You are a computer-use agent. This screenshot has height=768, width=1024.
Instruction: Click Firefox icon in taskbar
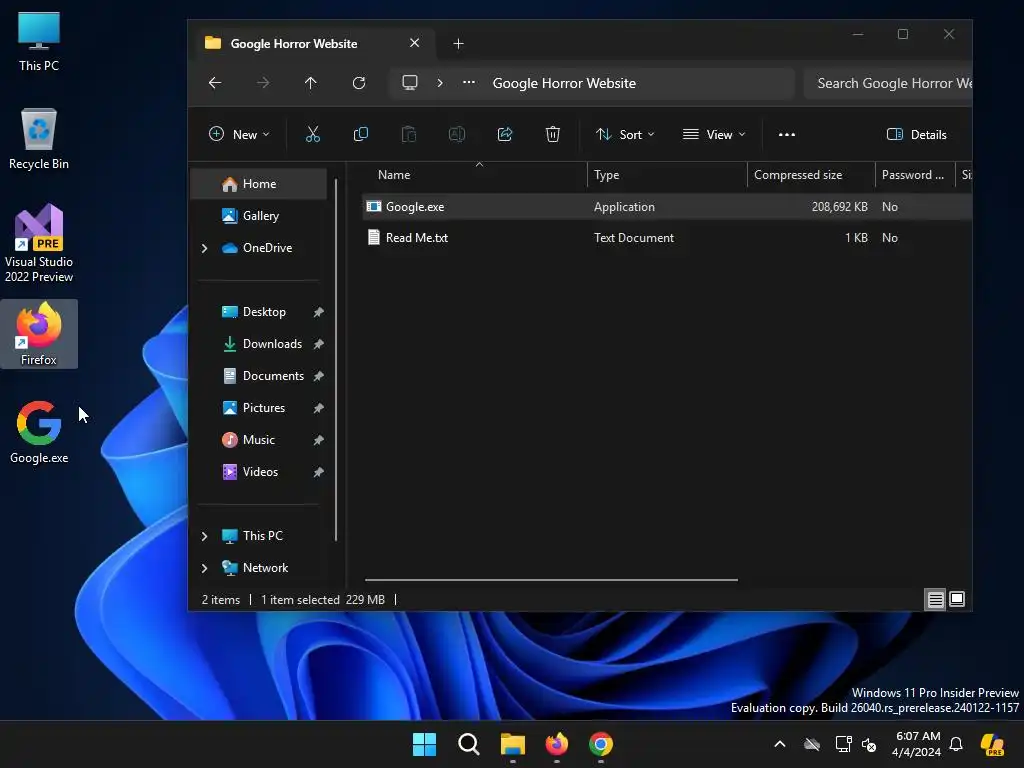[x=557, y=744]
